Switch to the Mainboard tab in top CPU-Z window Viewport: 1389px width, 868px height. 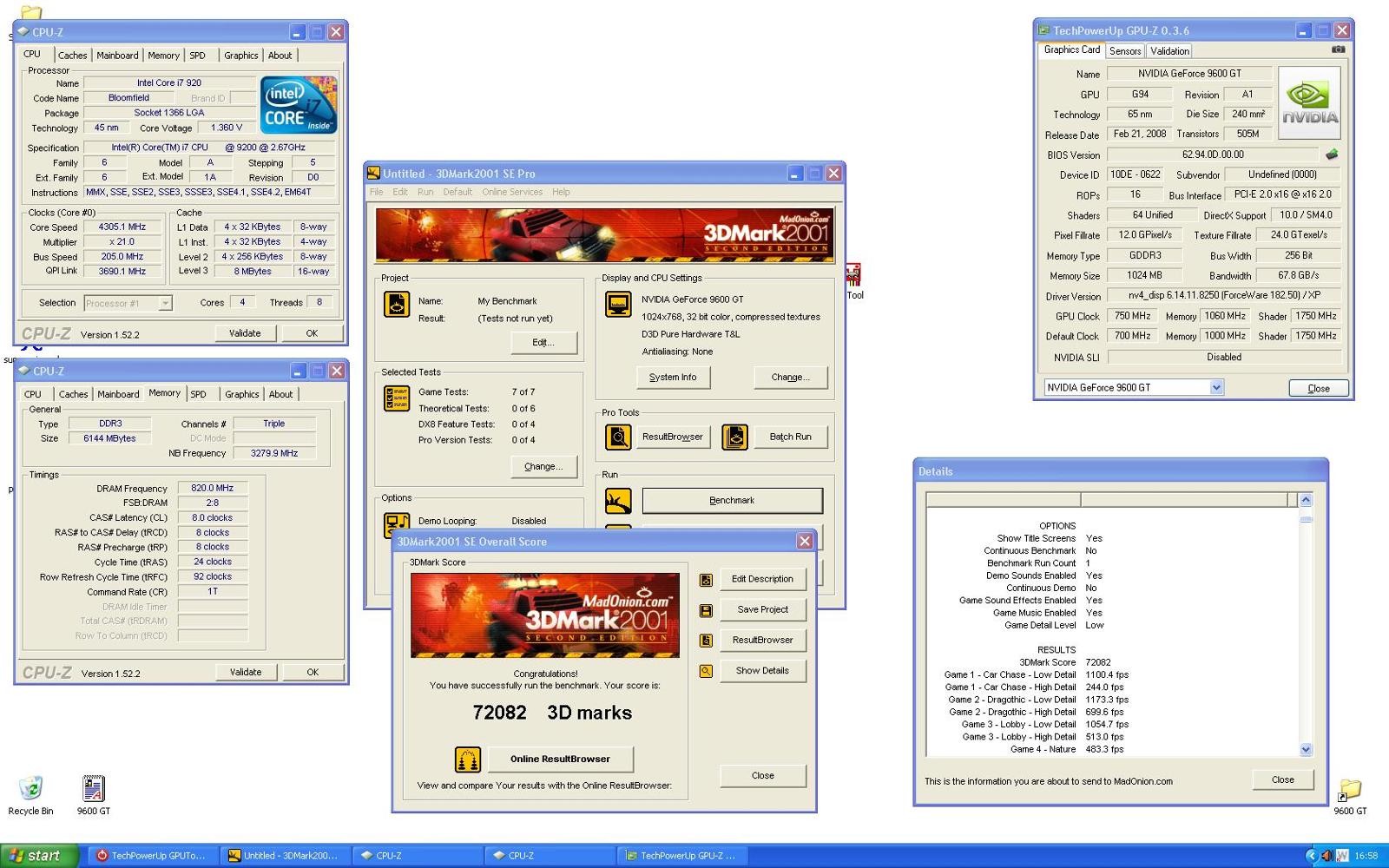click(117, 55)
